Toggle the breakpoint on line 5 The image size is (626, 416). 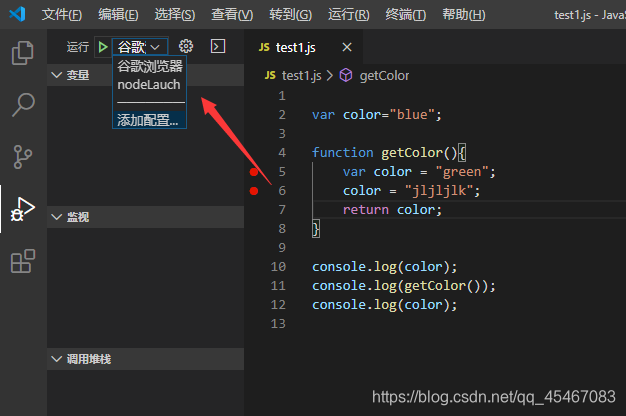click(x=254, y=172)
